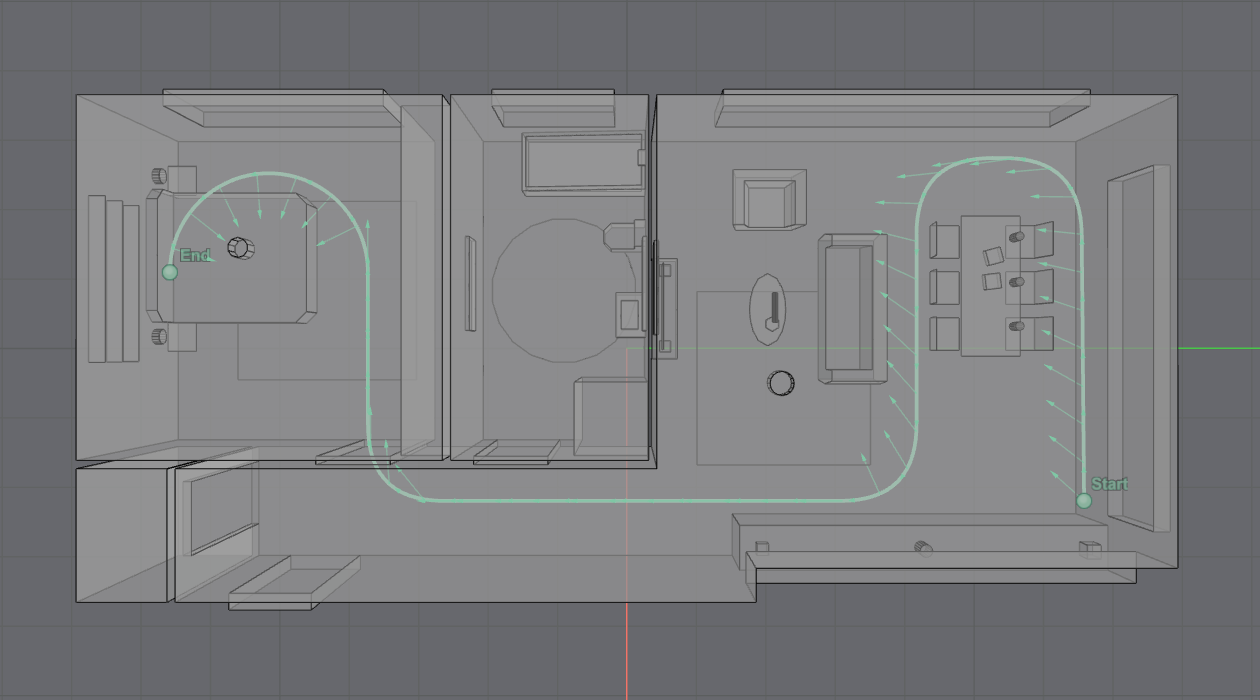Select the doormat at the entrance
Image resolution: width=1260 pixels, height=700 pixels.
point(292,585)
